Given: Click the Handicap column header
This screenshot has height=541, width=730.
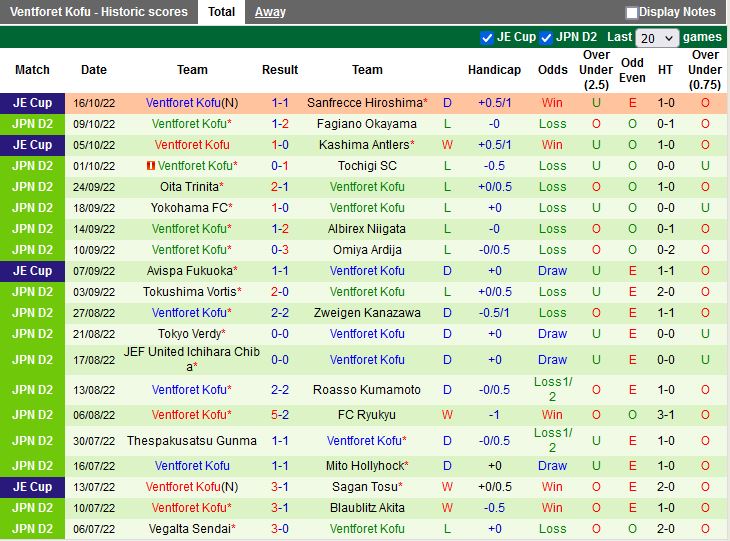Looking at the screenshot, I should (x=494, y=70).
